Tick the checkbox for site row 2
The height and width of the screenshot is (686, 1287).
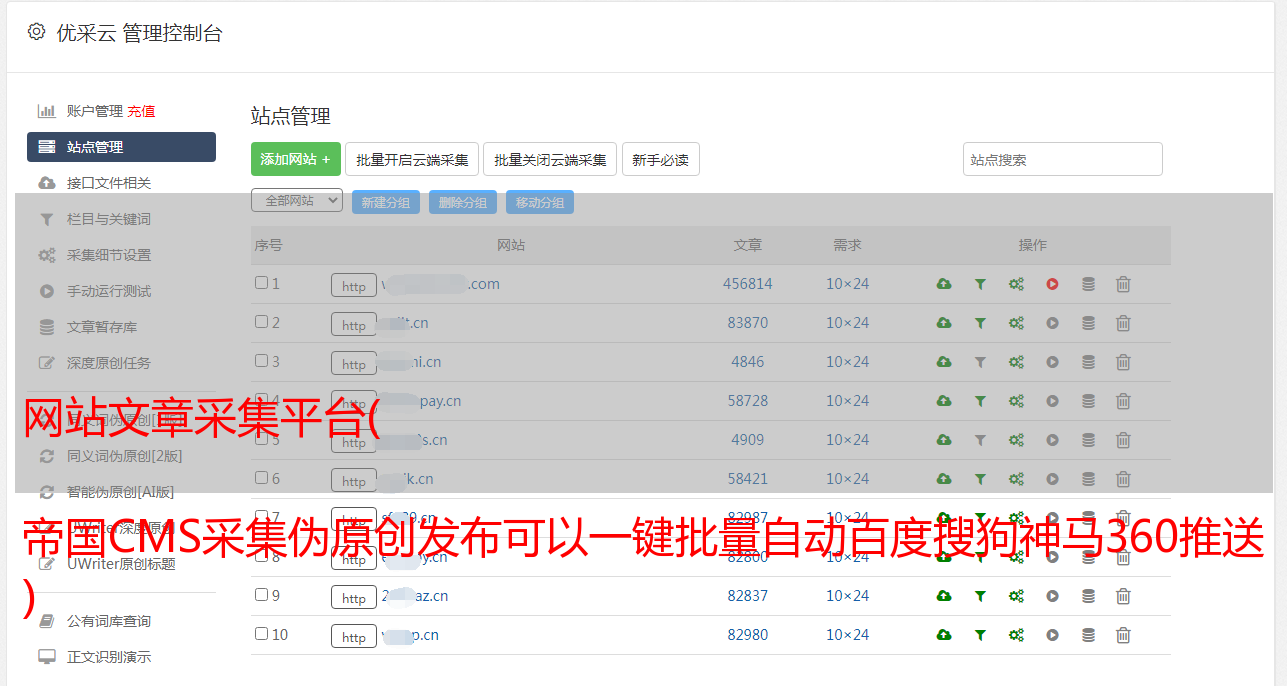coord(261,322)
